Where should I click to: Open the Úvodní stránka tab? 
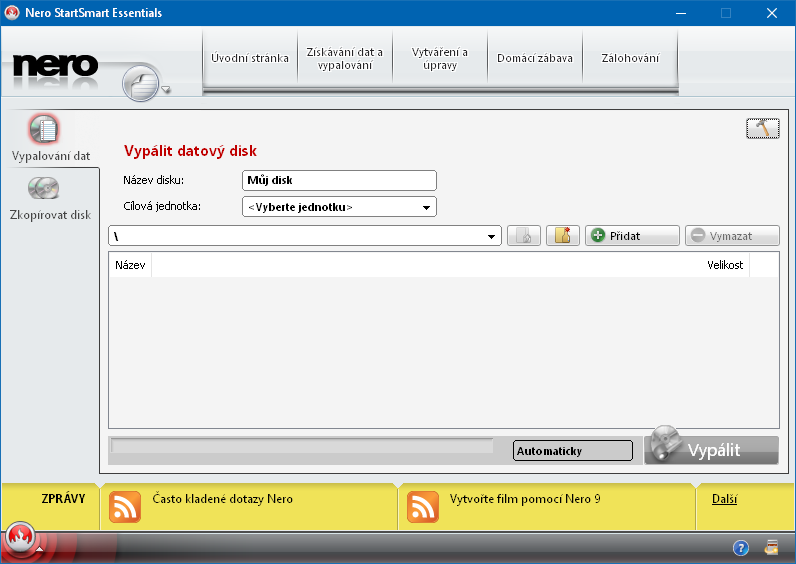249,58
